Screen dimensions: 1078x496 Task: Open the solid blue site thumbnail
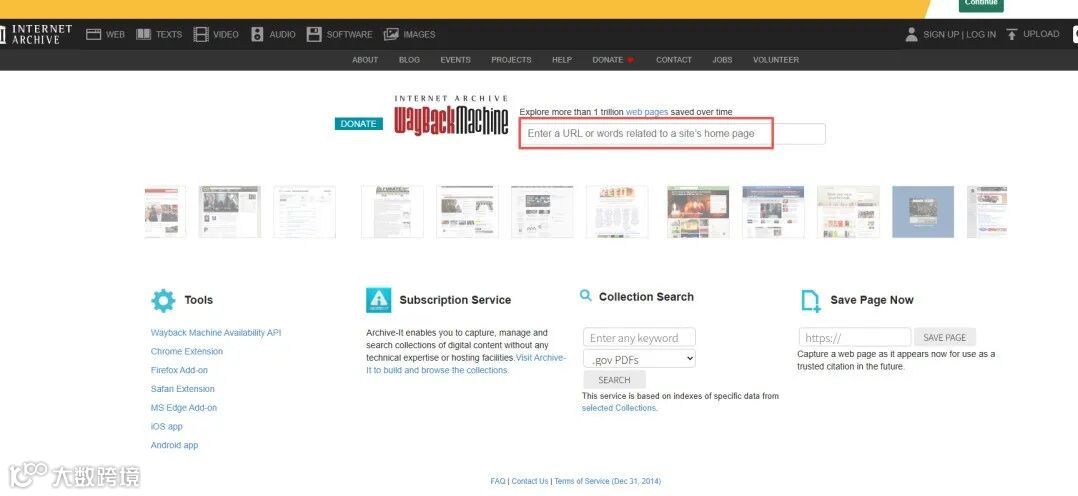pos(923,212)
